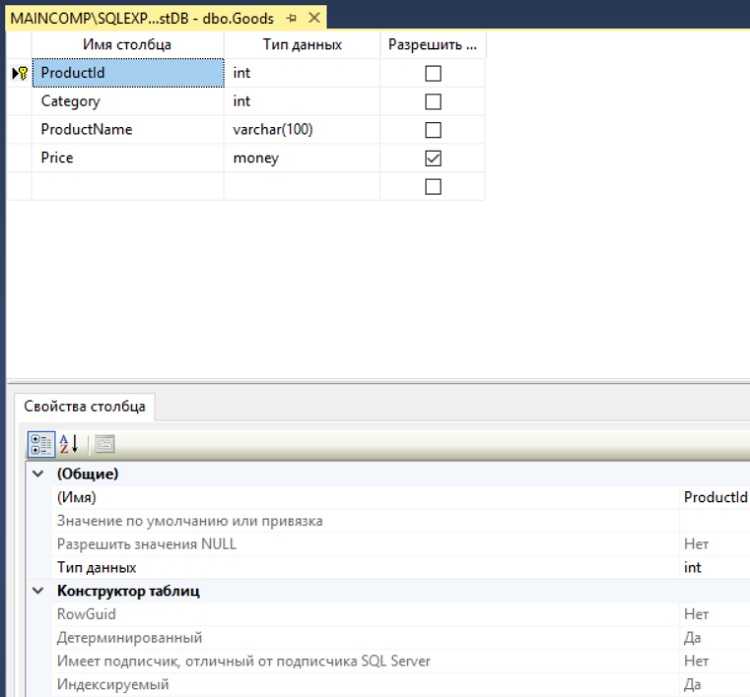Enable Allow Nulls for Category column
Screen dimensions: 750x697
433,101
